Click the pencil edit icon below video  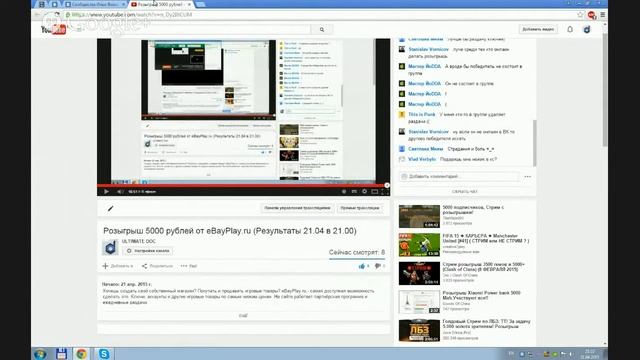coord(110,209)
